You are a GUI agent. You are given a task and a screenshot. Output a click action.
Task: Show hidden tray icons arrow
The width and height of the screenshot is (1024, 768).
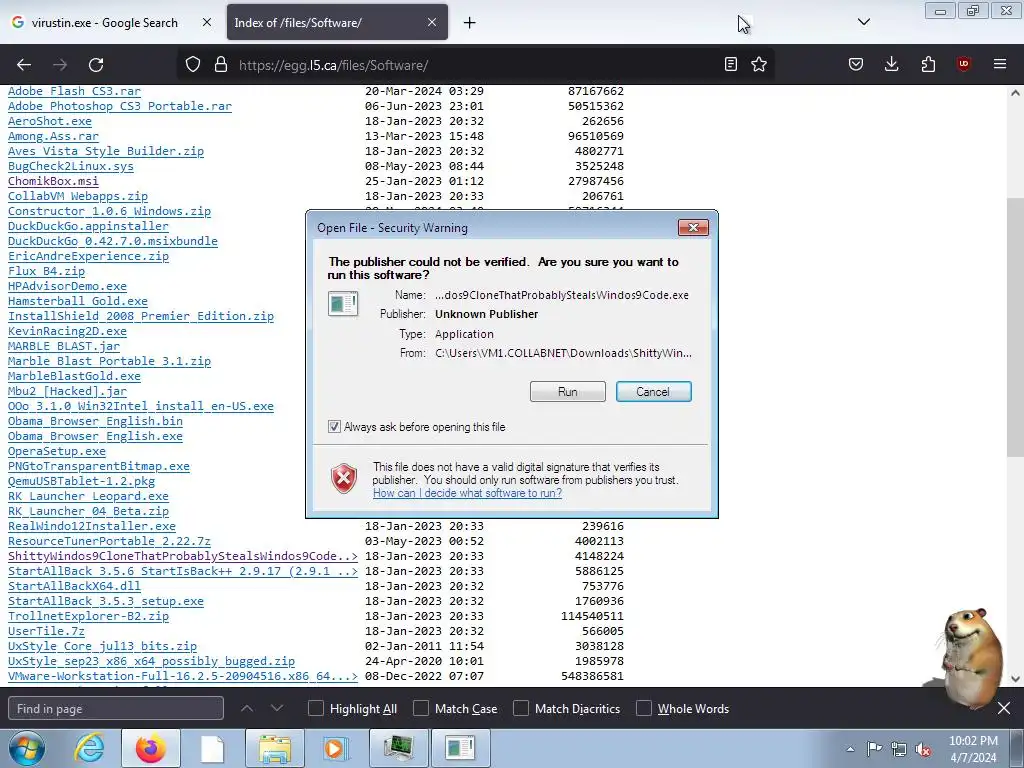pyautogui.click(x=850, y=749)
